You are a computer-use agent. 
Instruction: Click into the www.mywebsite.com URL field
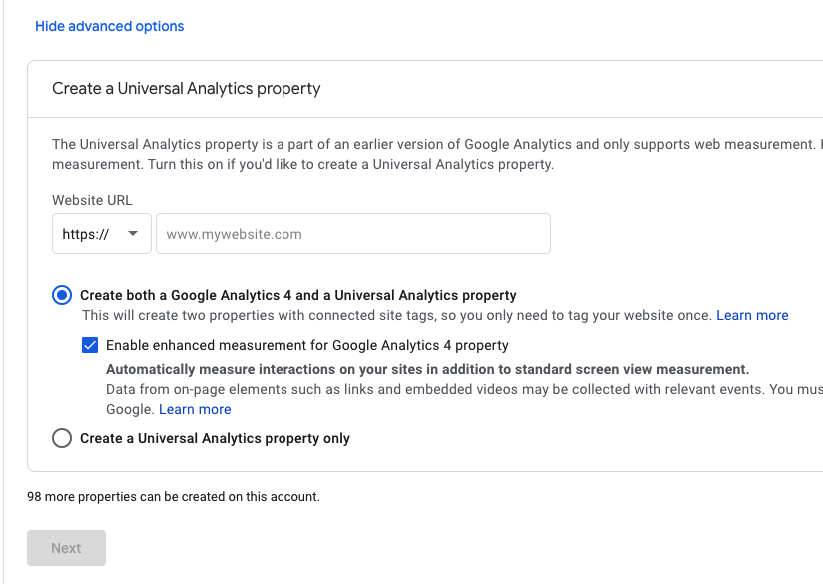tap(353, 234)
